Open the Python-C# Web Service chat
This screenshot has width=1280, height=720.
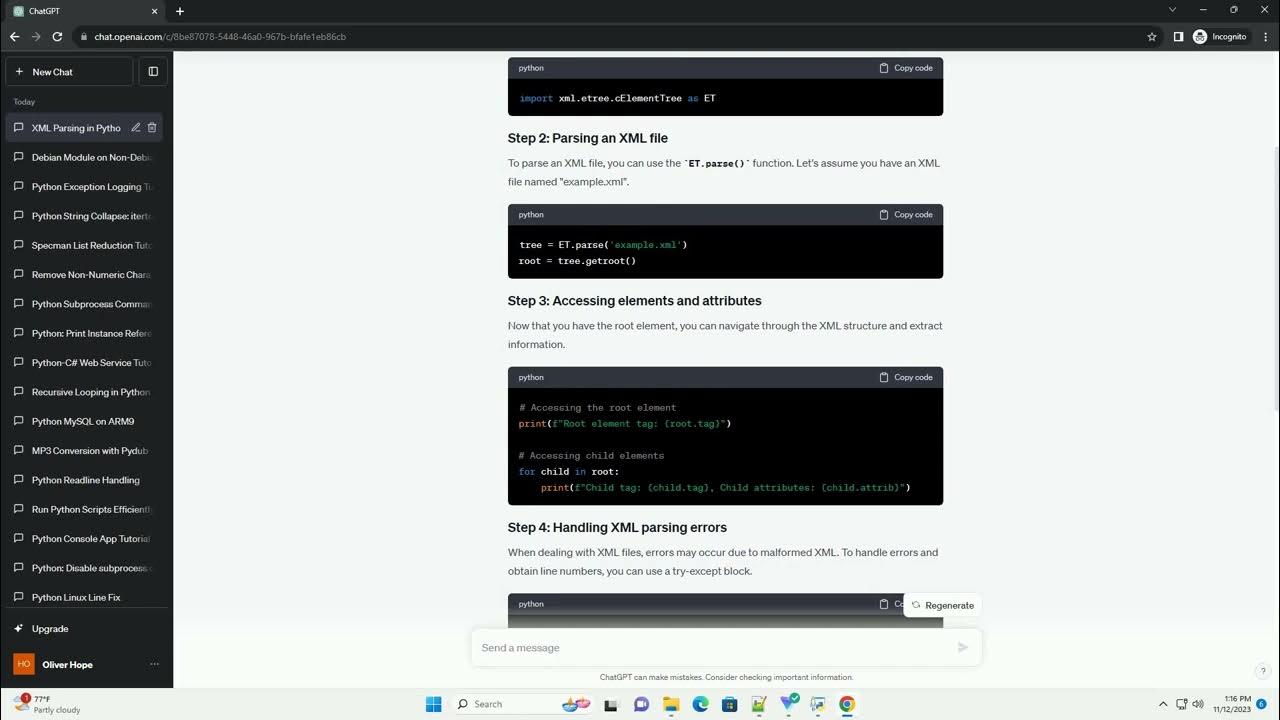point(84,363)
